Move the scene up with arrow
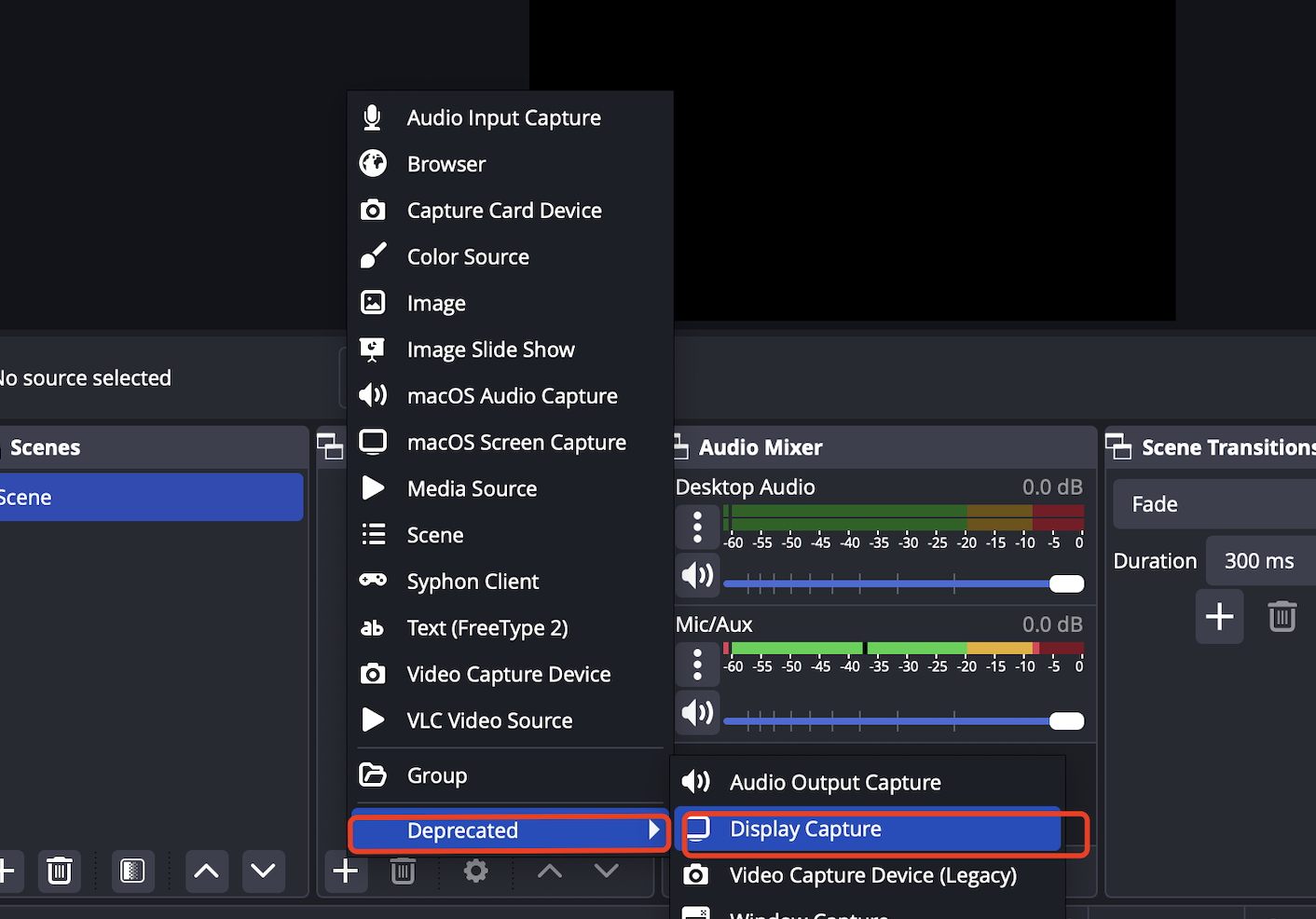The width and height of the screenshot is (1316, 919). 206,871
